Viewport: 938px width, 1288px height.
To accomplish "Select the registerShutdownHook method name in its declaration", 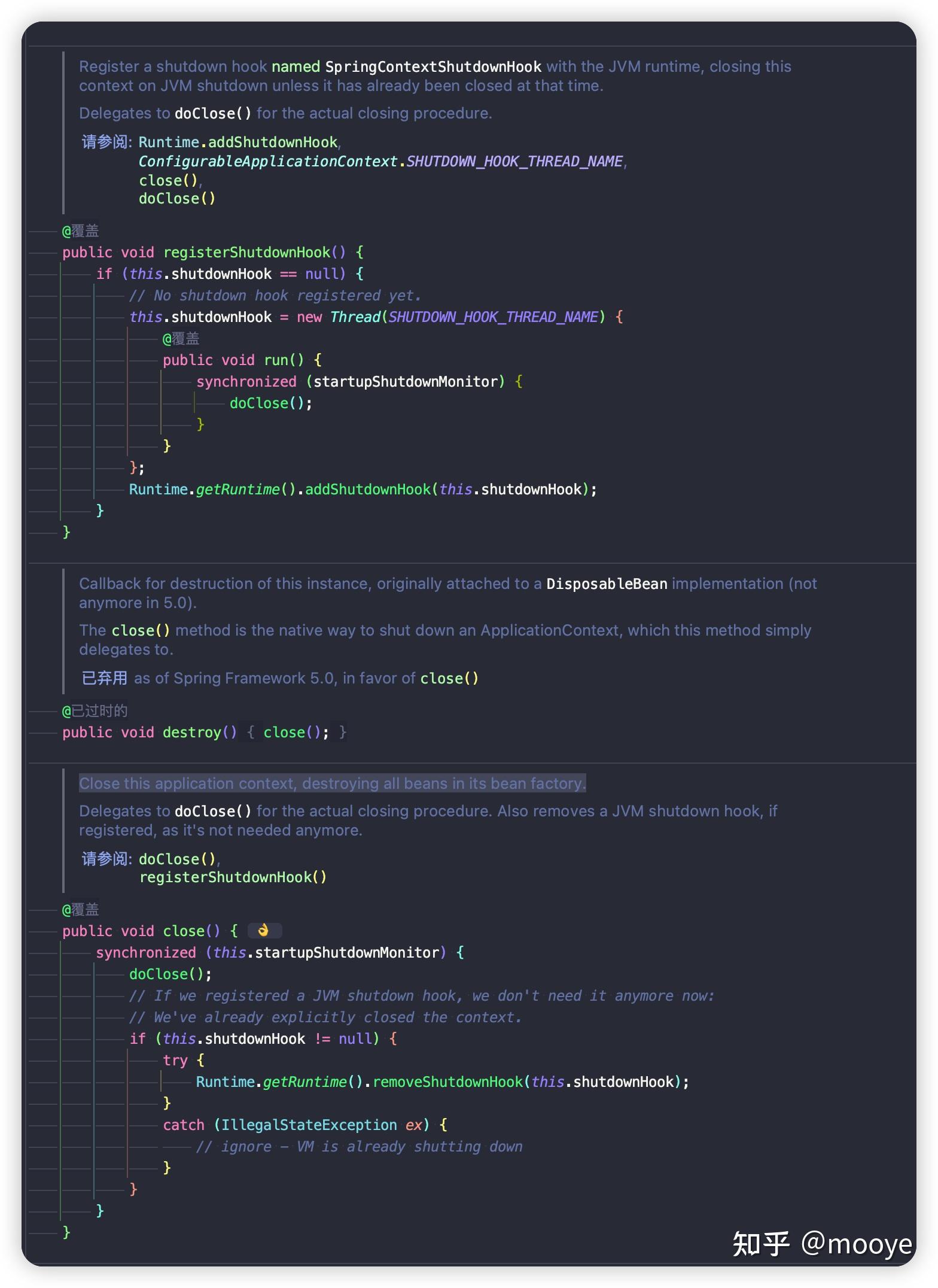I will [x=246, y=252].
